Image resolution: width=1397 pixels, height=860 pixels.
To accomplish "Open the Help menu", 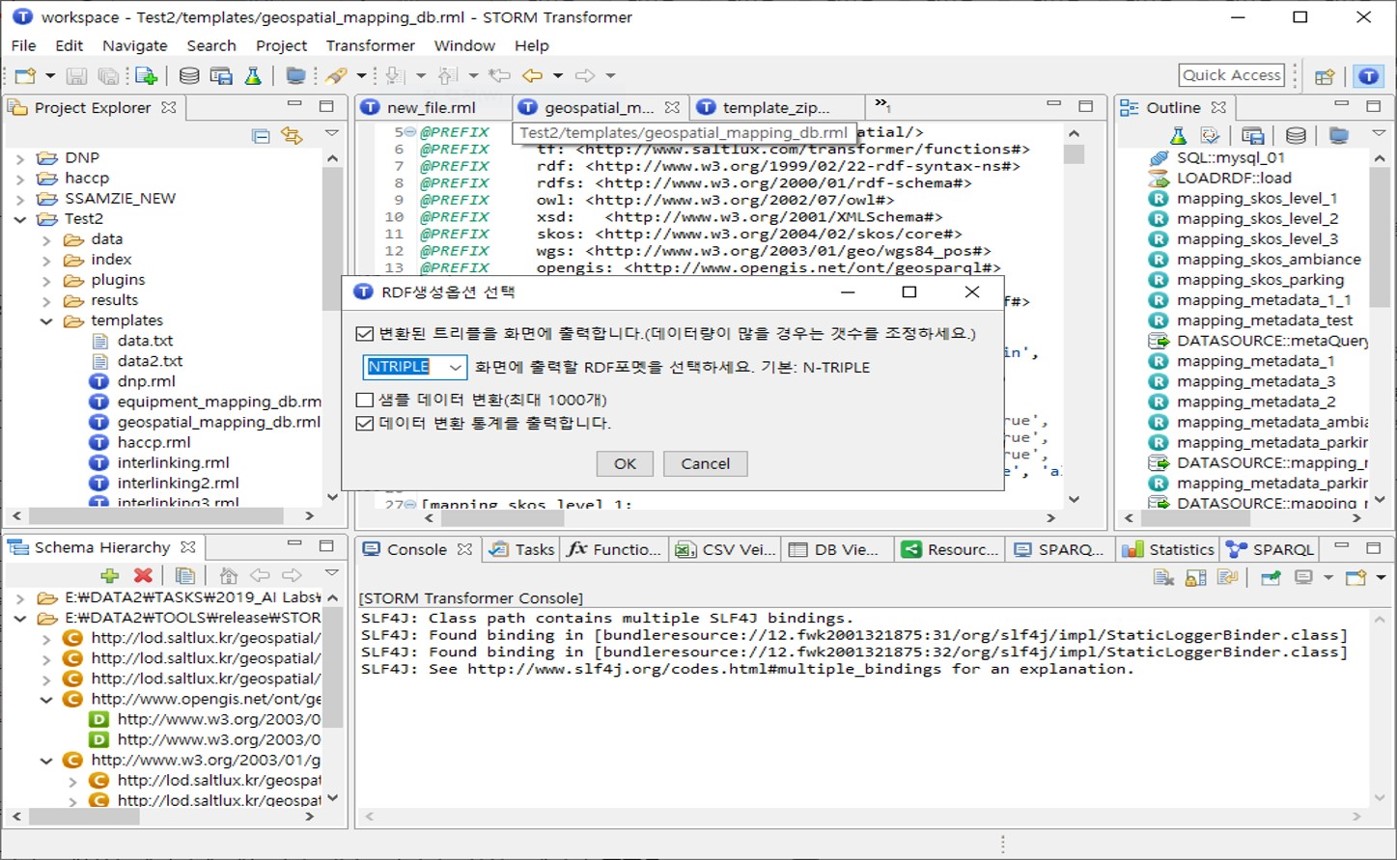I will point(532,45).
